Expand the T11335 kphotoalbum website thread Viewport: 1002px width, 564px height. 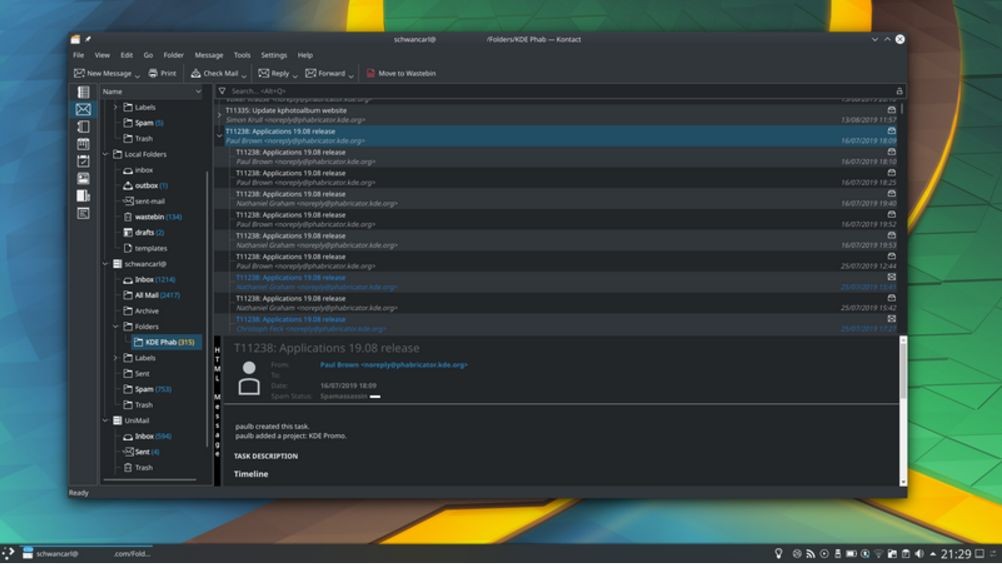[x=219, y=115]
